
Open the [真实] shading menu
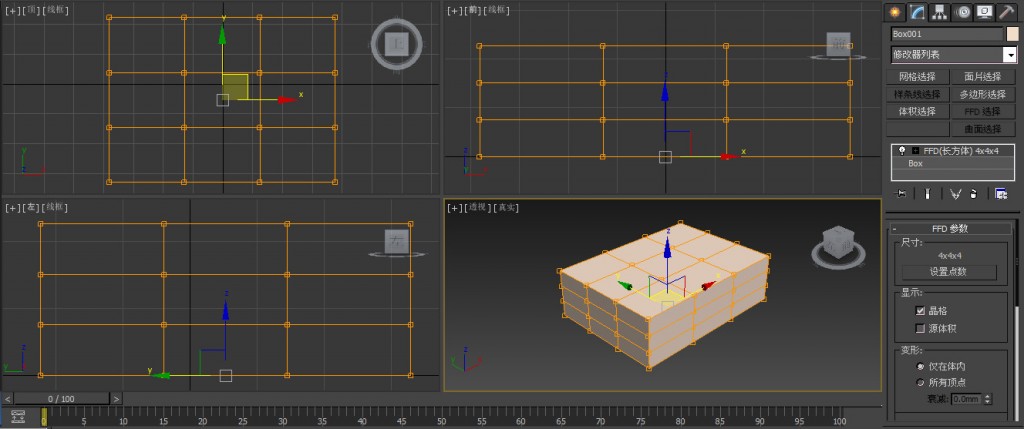click(x=506, y=207)
